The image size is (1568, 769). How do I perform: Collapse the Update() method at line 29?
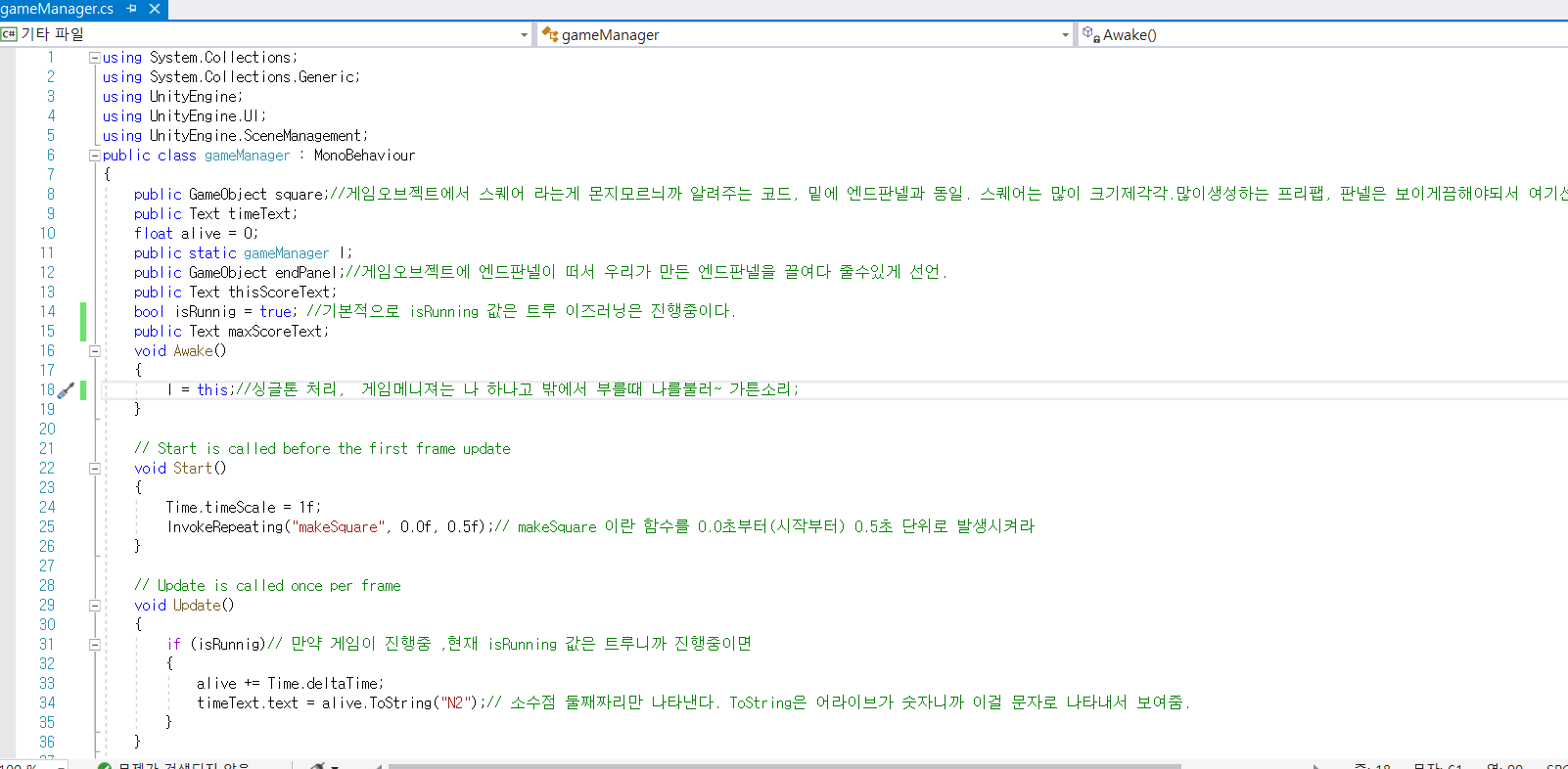[x=95, y=606]
